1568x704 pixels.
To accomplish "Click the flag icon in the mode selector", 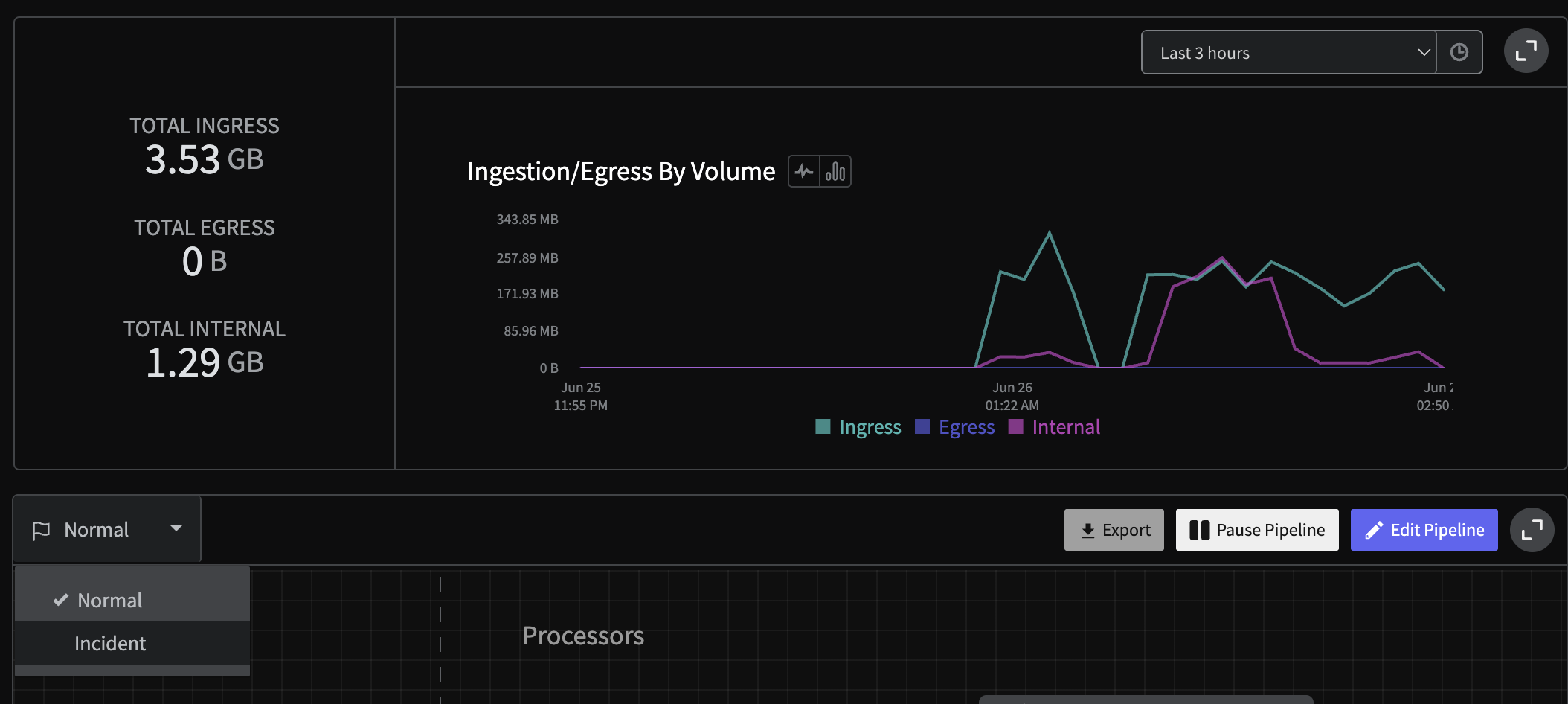I will (x=42, y=531).
